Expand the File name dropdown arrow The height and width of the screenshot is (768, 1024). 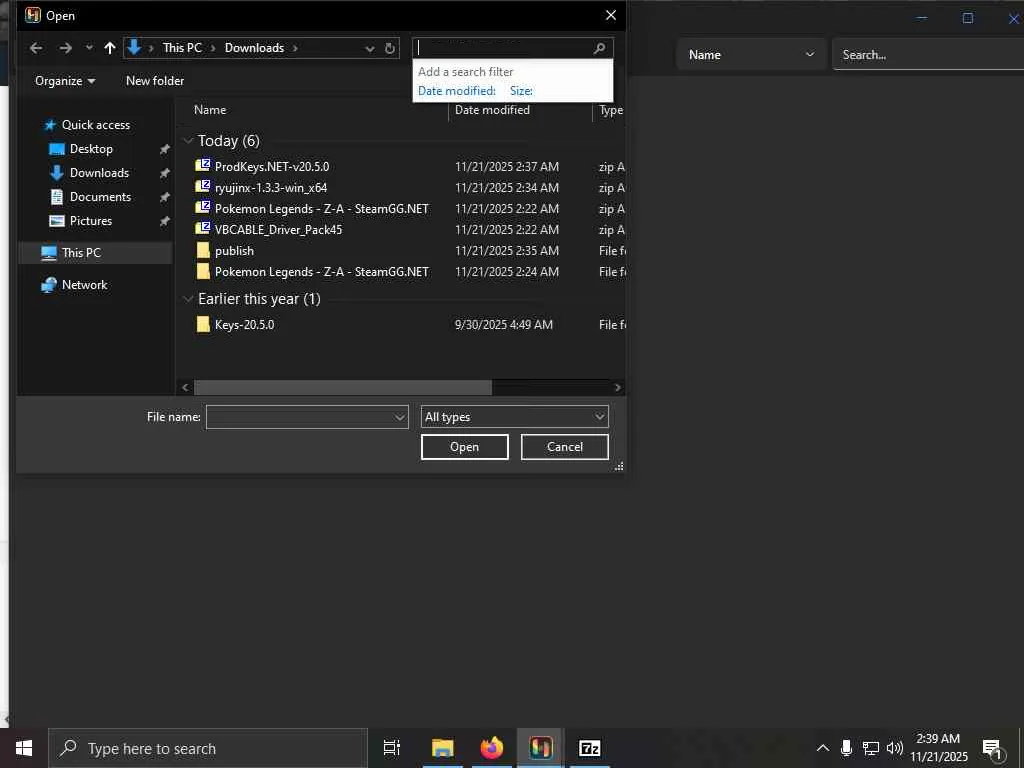(x=400, y=417)
